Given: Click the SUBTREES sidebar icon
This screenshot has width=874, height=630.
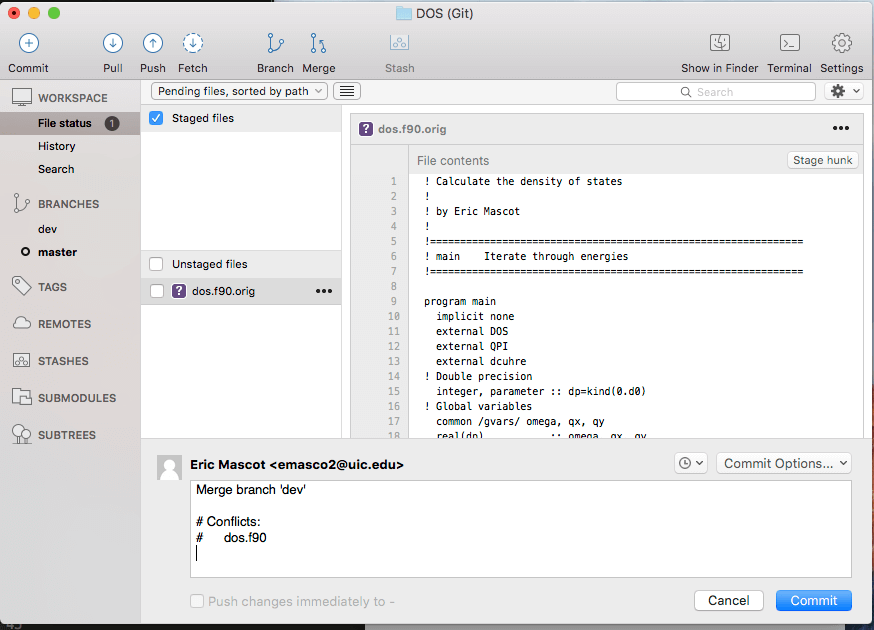Looking at the screenshot, I should coord(22,434).
